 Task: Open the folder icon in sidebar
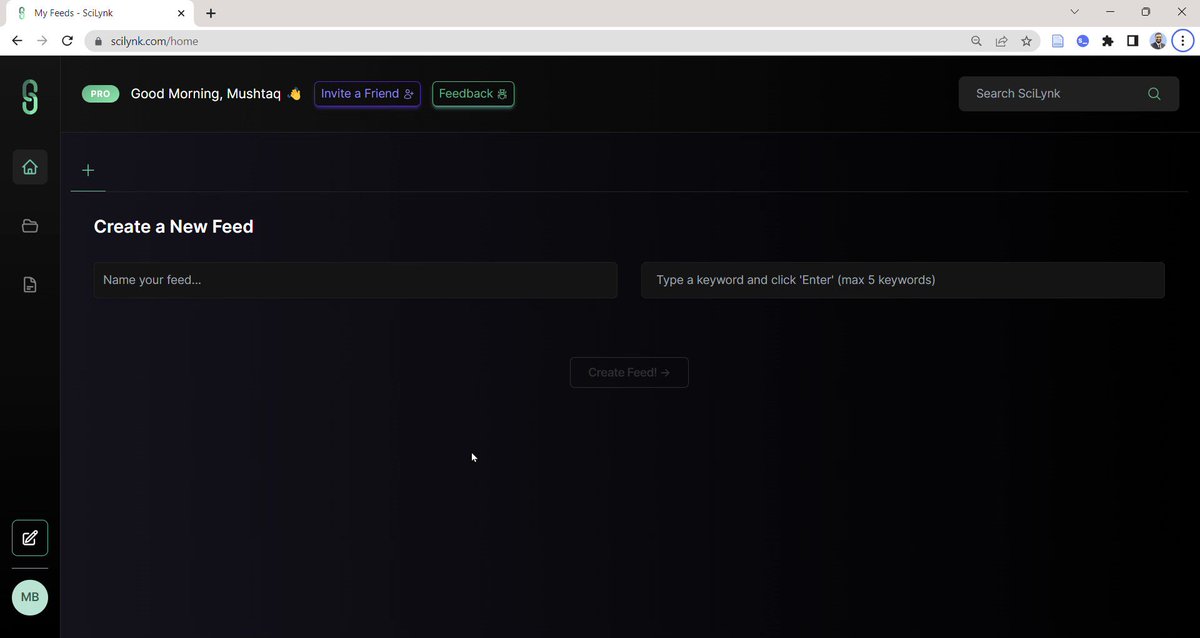[x=30, y=226]
